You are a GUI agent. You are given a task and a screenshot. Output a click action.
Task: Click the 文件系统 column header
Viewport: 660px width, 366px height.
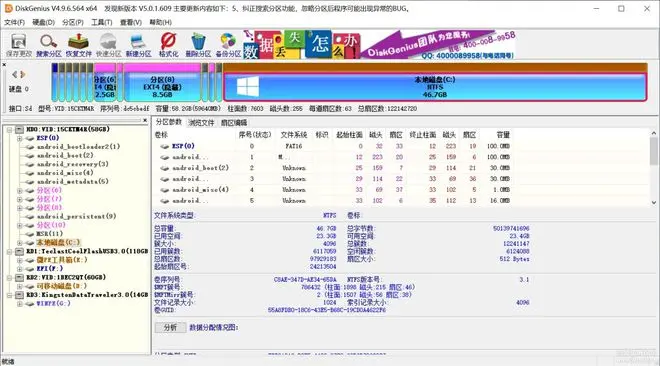click(293, 135)
